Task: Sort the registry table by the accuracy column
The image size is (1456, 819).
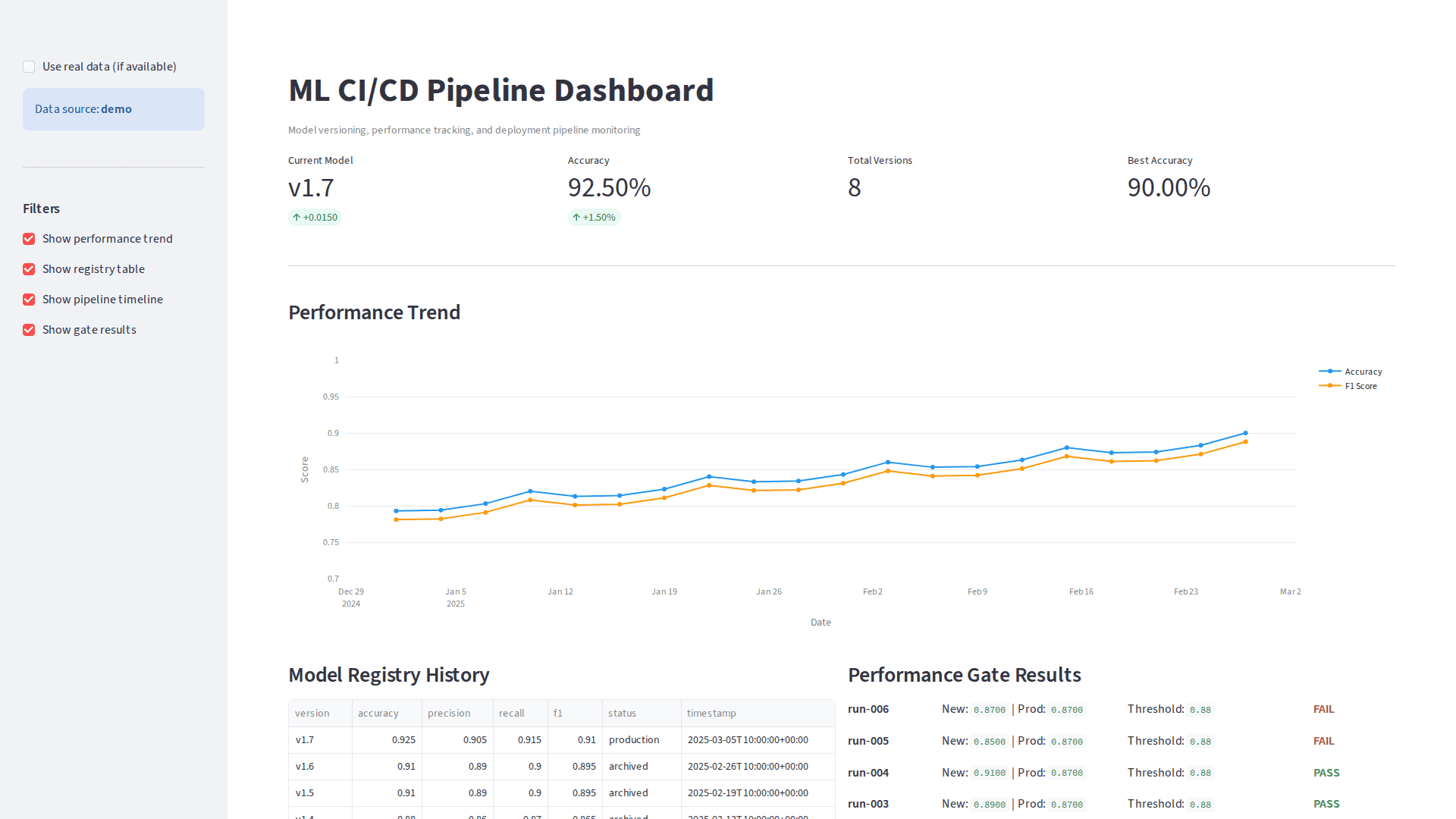Action: pos(378,713)
